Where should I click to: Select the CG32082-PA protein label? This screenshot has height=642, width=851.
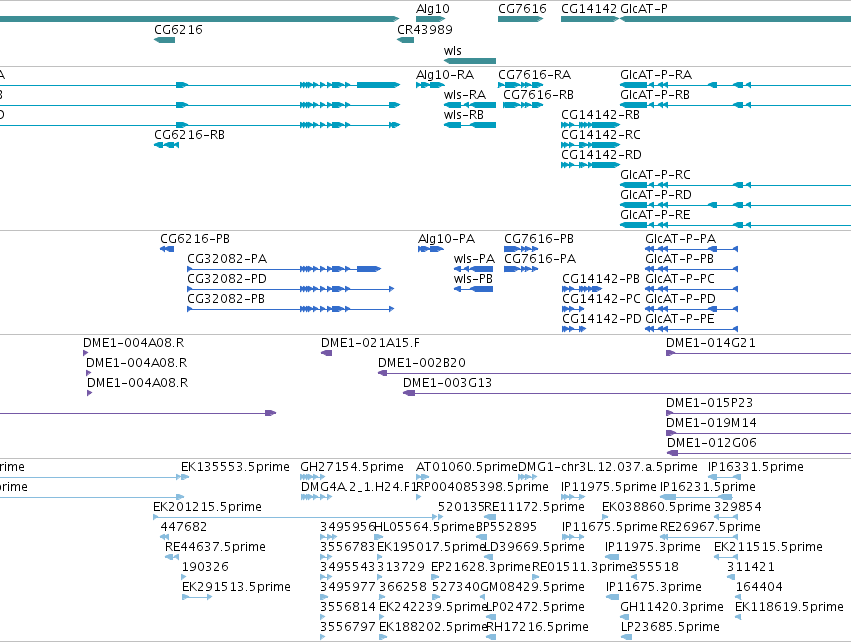coord(227,259)
